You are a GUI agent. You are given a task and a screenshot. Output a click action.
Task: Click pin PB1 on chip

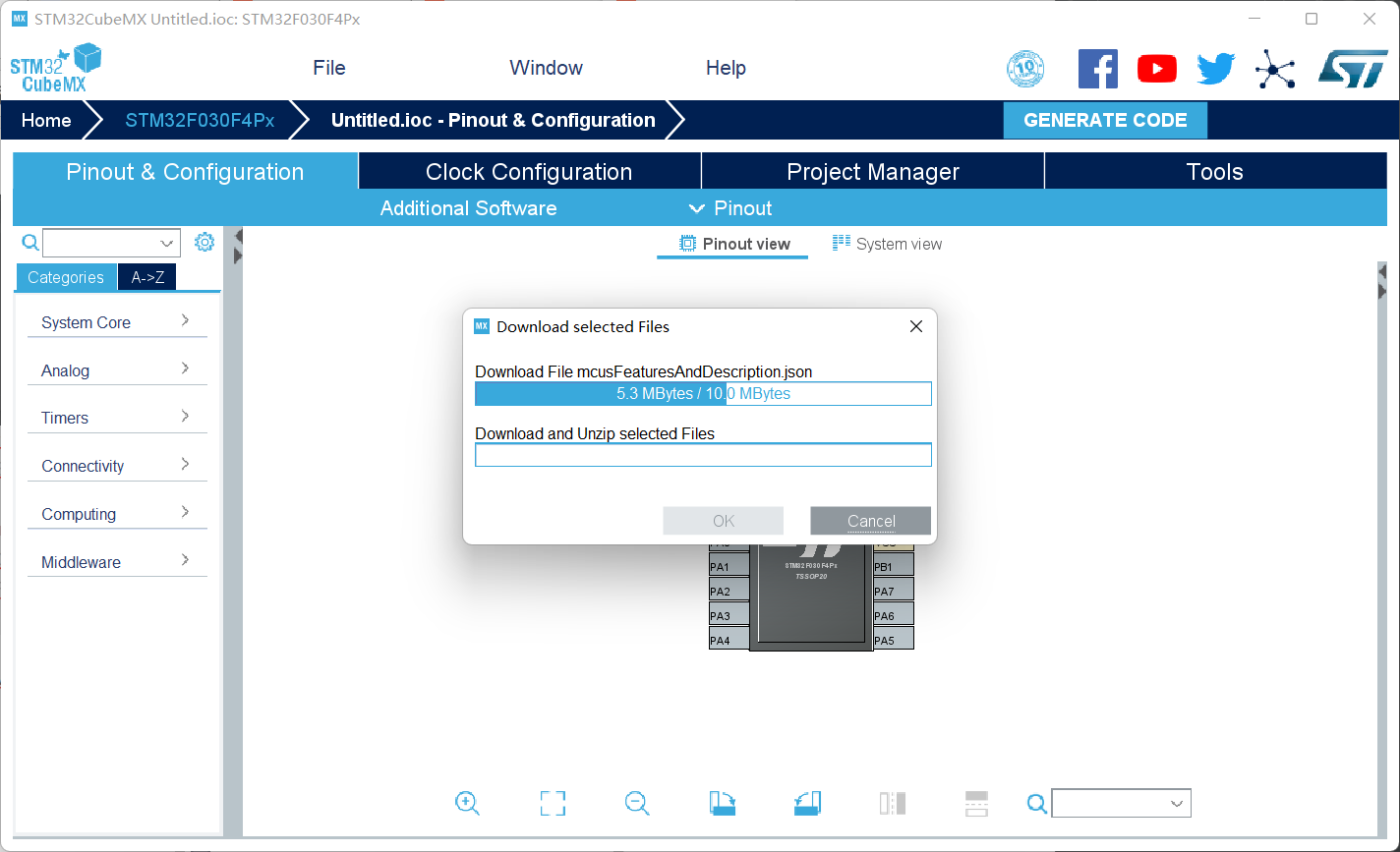894,566
